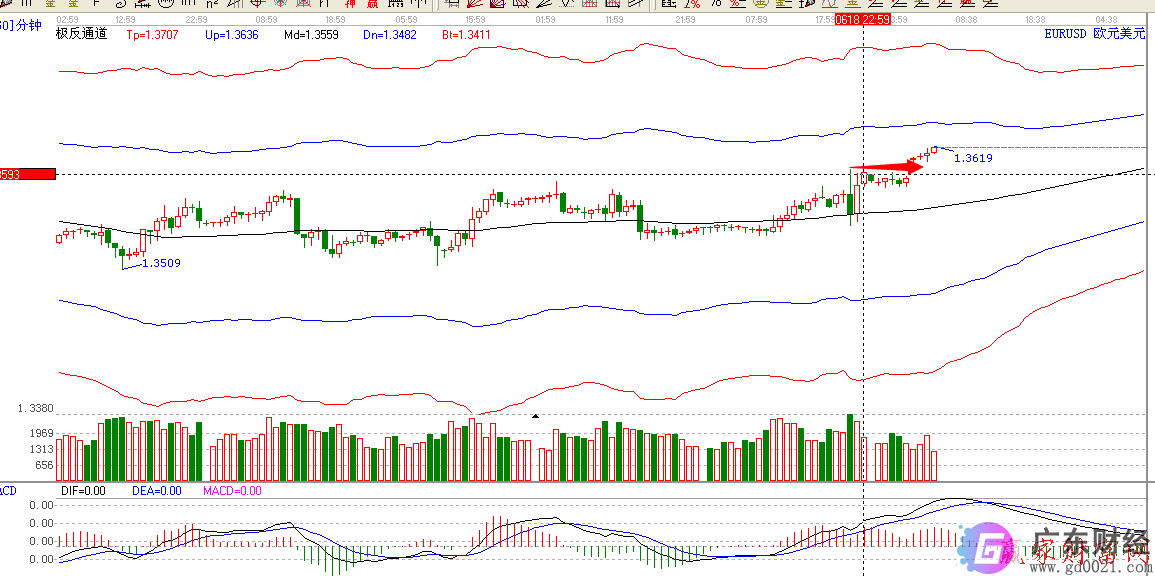Click the small black triangle marker above volume bars
The image size is (1155, 576).
pyautogui.click(x=535, y=415)
